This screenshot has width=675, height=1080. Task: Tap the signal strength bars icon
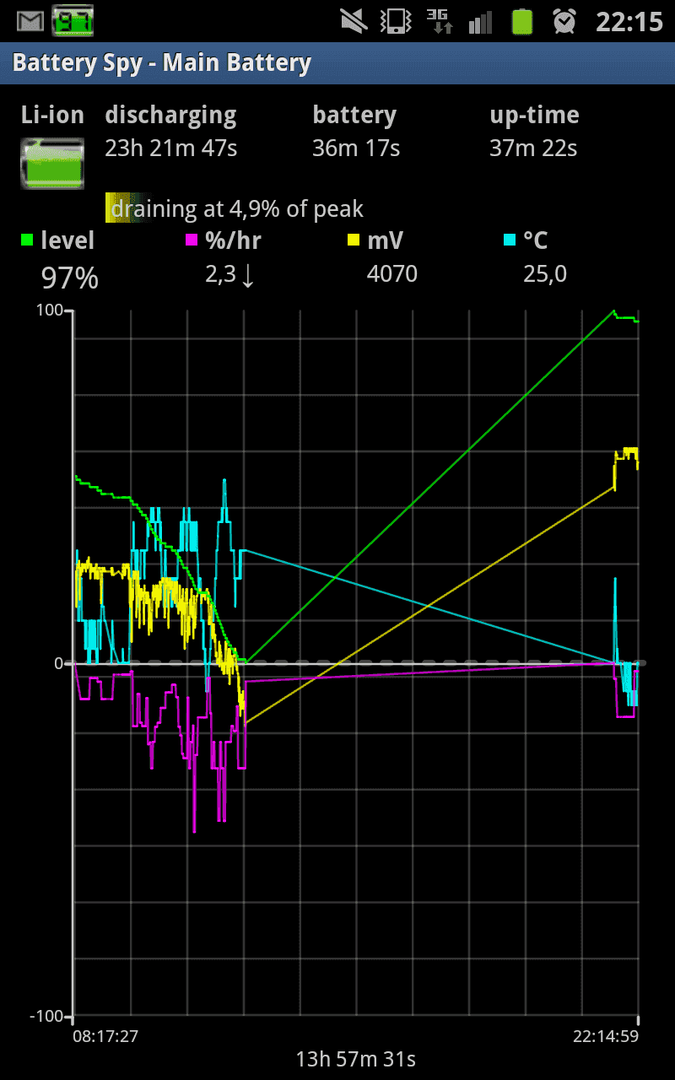[480, 22]
